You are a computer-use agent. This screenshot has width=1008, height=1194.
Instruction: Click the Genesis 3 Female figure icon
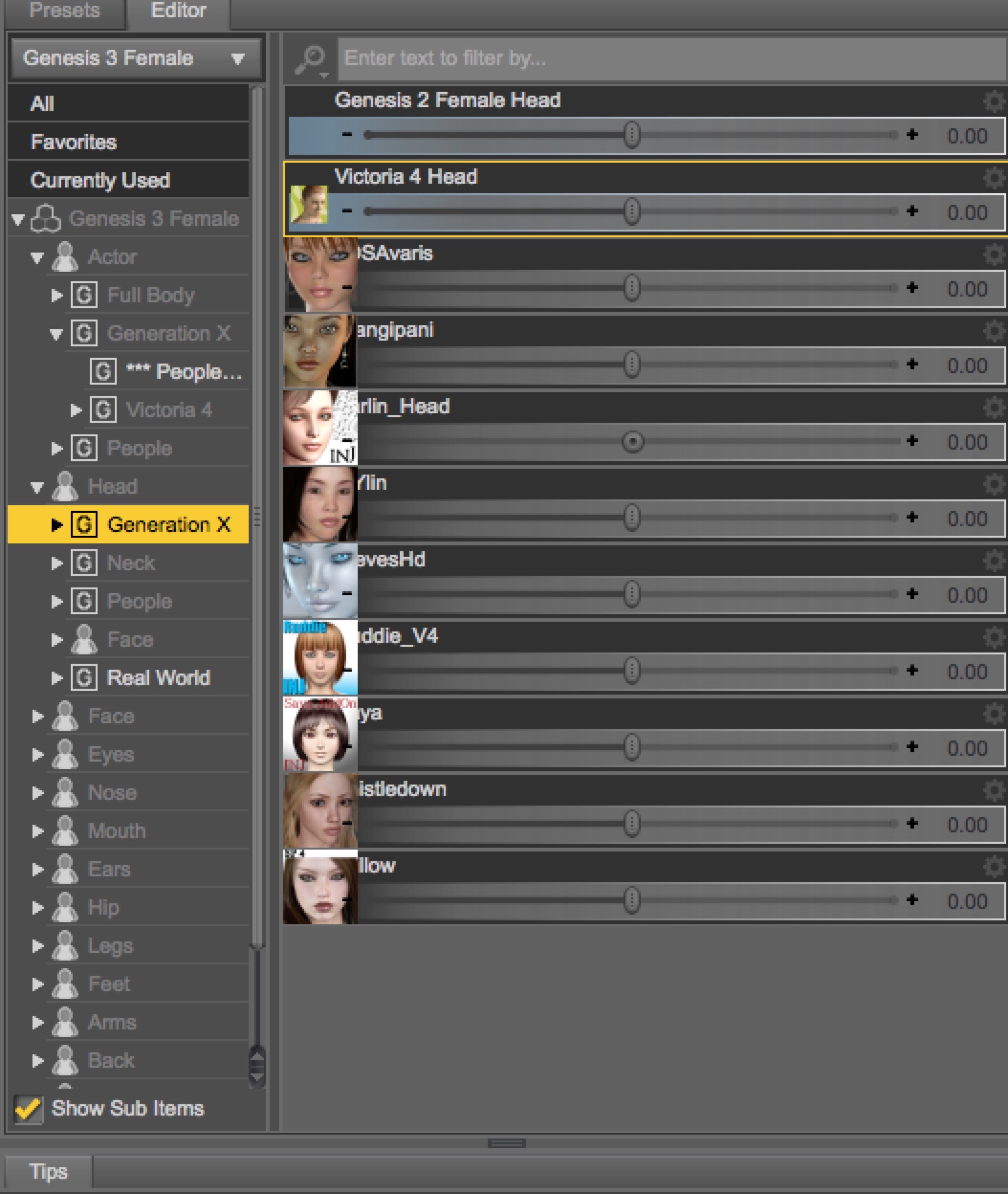[45, 219]
